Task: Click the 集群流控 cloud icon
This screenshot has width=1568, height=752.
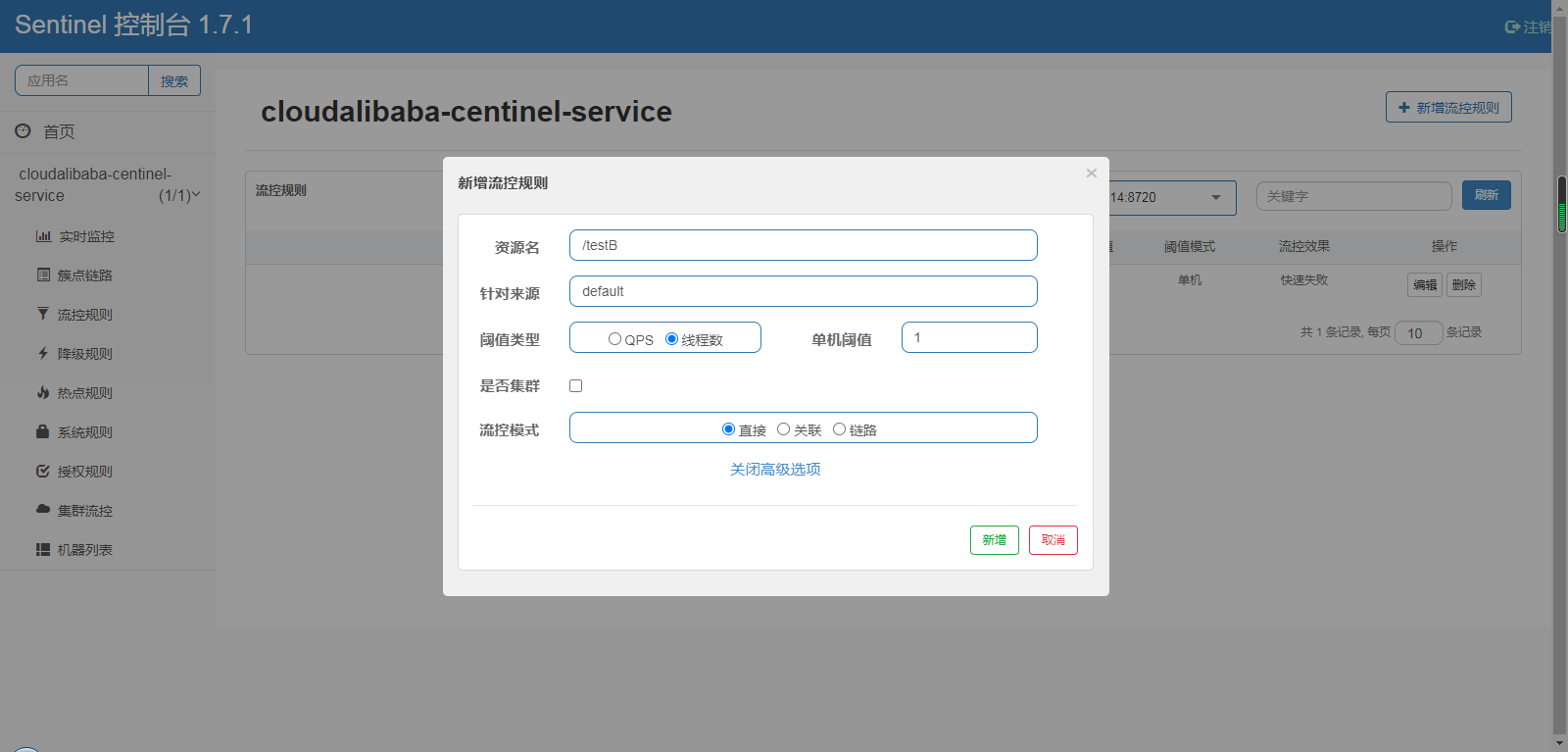Action: click(x=43, y=510)
